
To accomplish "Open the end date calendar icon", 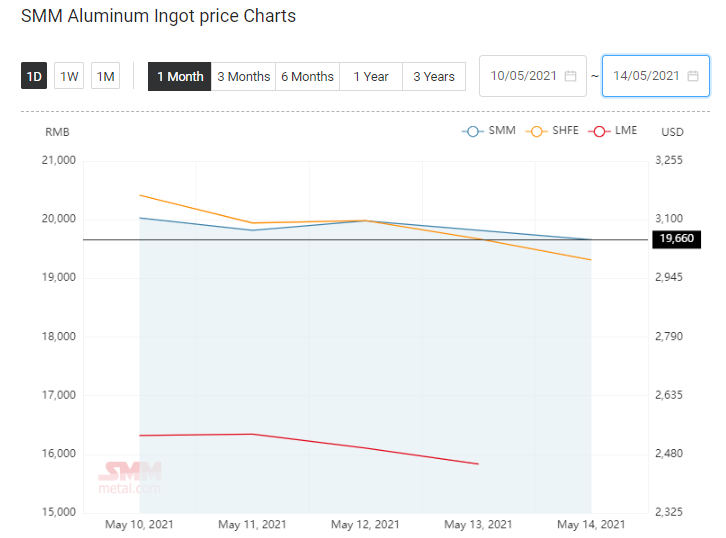I will (x=693, y=76).
